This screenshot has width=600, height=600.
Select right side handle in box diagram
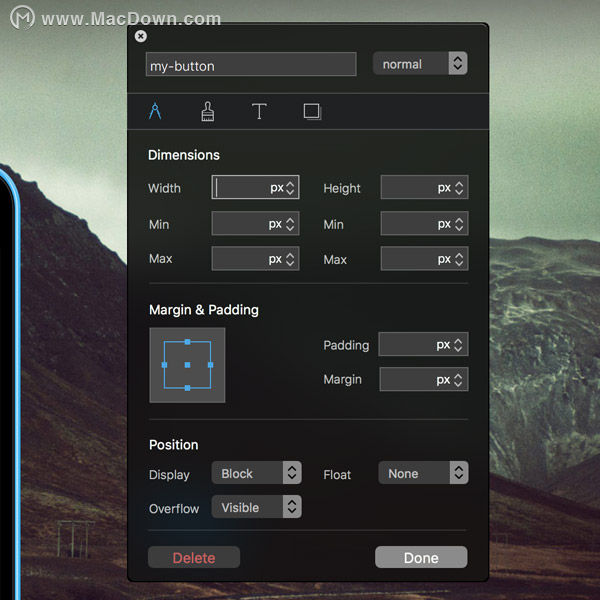(210, 365)
